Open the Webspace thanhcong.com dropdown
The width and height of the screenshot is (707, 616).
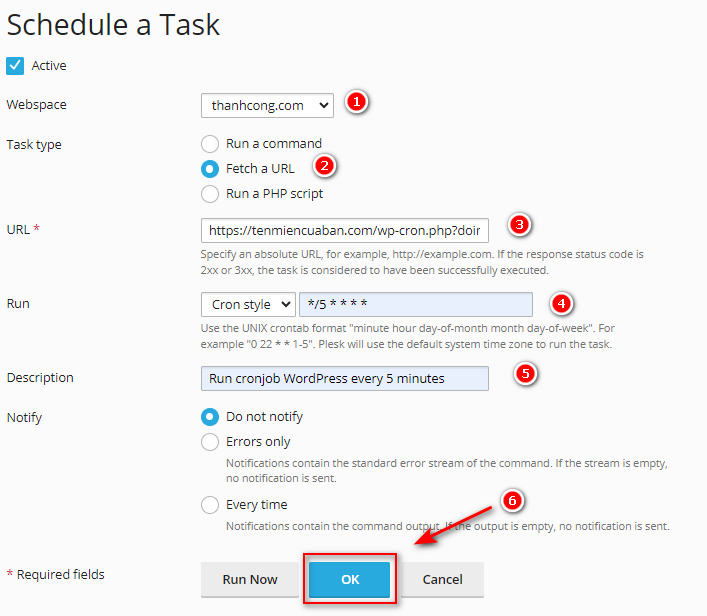point(267,106)
